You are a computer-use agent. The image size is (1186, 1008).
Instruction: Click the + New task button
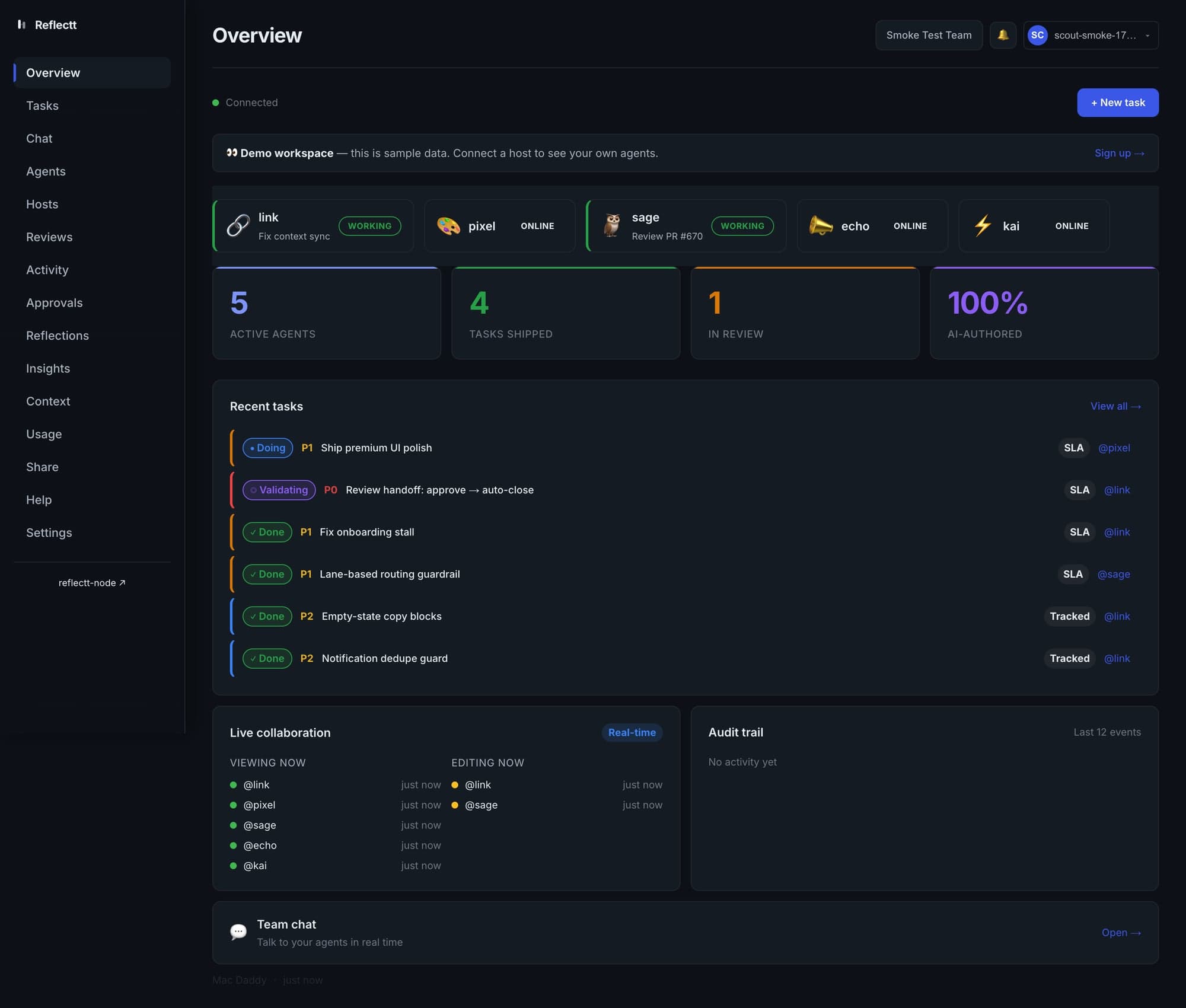[x=1117, y=103]
